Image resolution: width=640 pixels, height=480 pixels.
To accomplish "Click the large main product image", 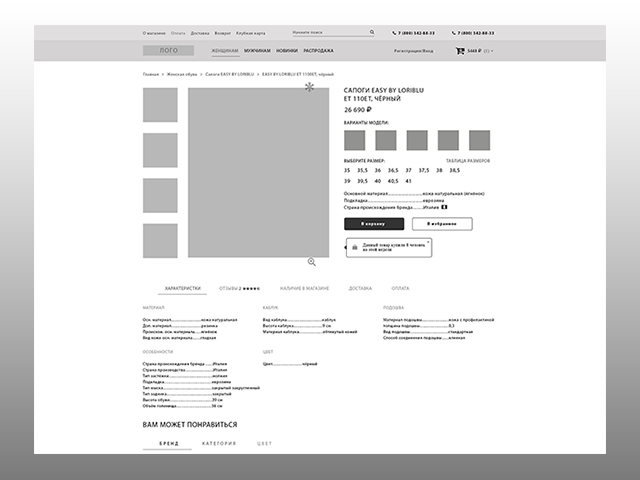I will point(258,173).
